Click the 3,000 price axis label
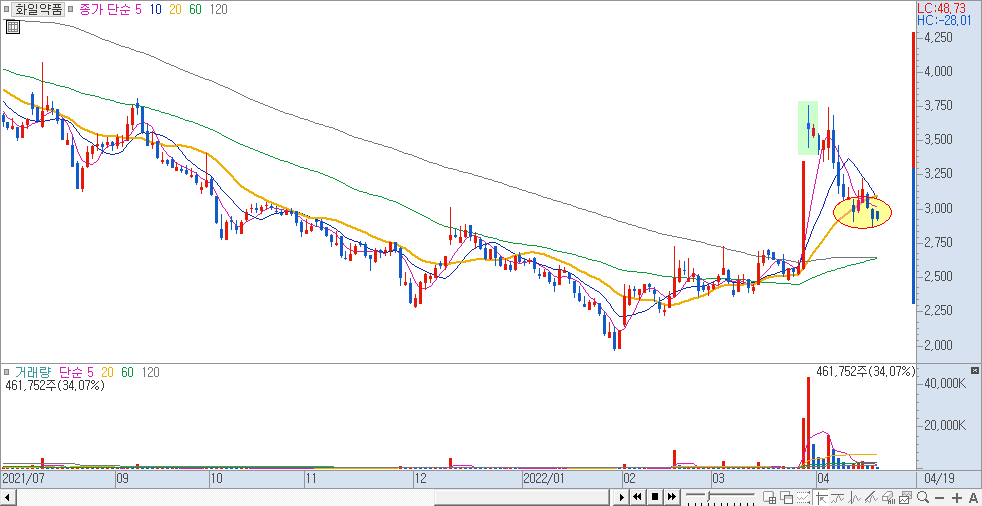Image resolution: width=982 pixels, height=506 pixels. 939,208
